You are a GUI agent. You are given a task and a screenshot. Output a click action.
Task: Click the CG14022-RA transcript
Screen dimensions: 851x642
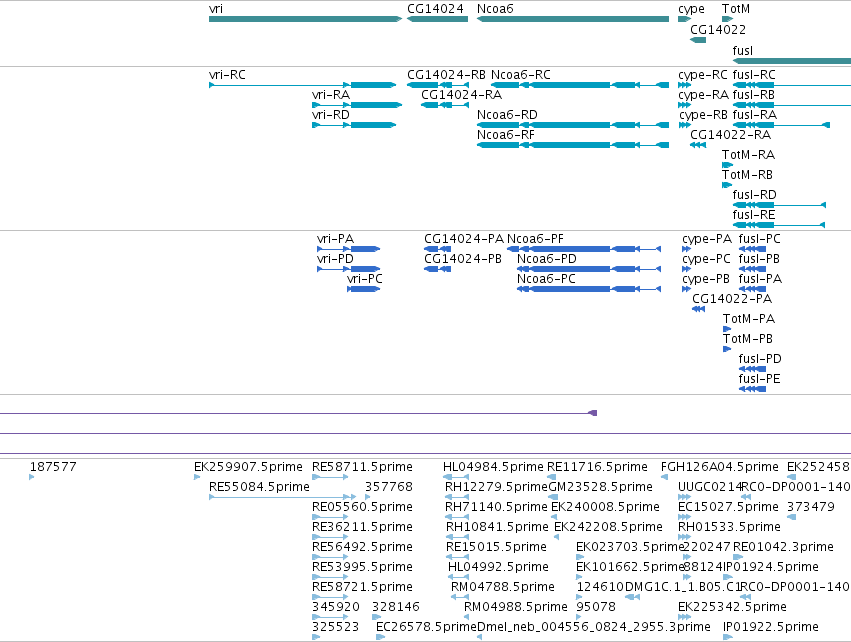(x=698, y=145)
